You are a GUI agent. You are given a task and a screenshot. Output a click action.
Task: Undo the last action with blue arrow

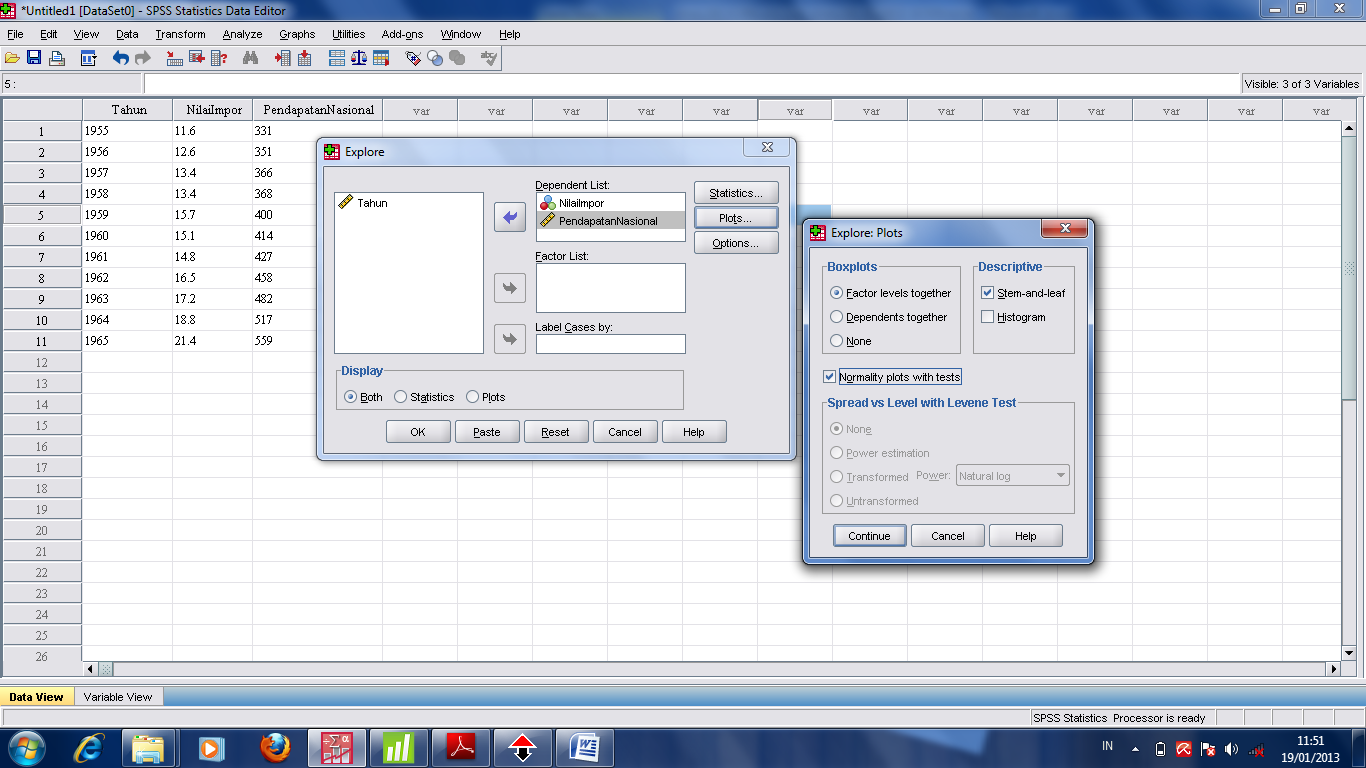point(120,59)
